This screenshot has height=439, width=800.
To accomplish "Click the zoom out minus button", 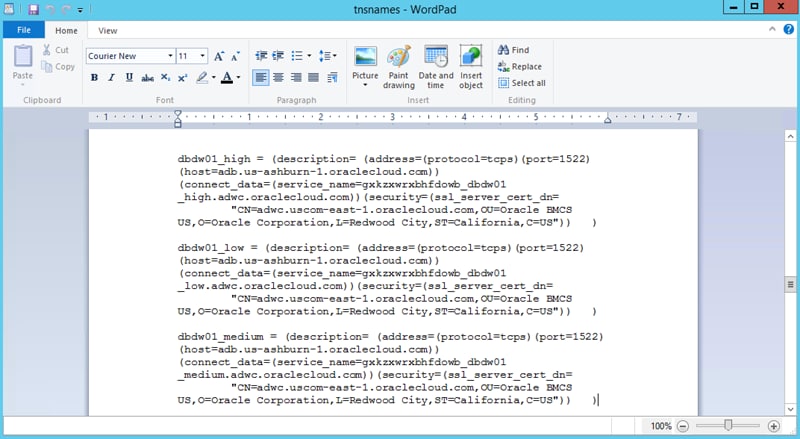I will (683, 426).
